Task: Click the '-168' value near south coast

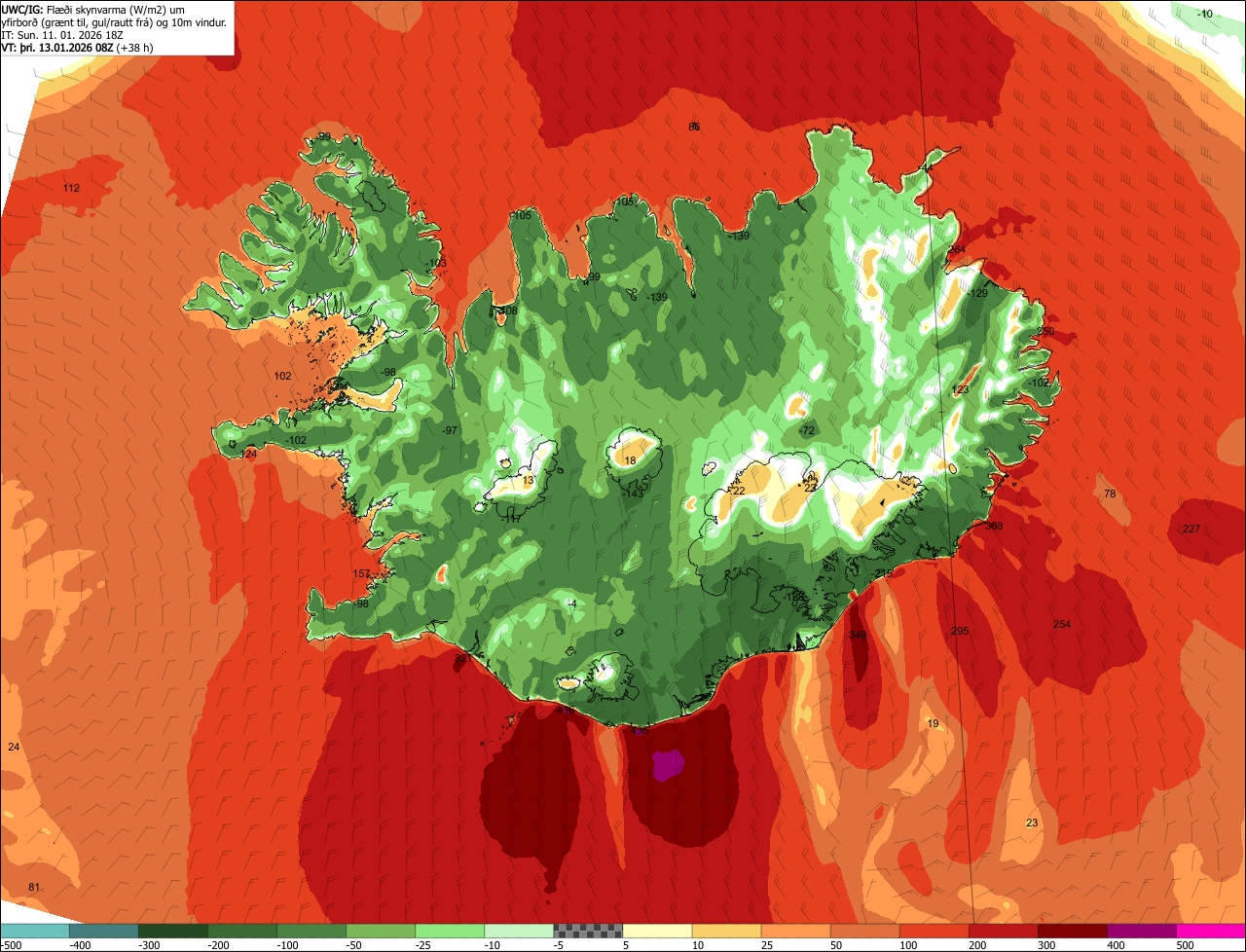Action: coord(794,597)
